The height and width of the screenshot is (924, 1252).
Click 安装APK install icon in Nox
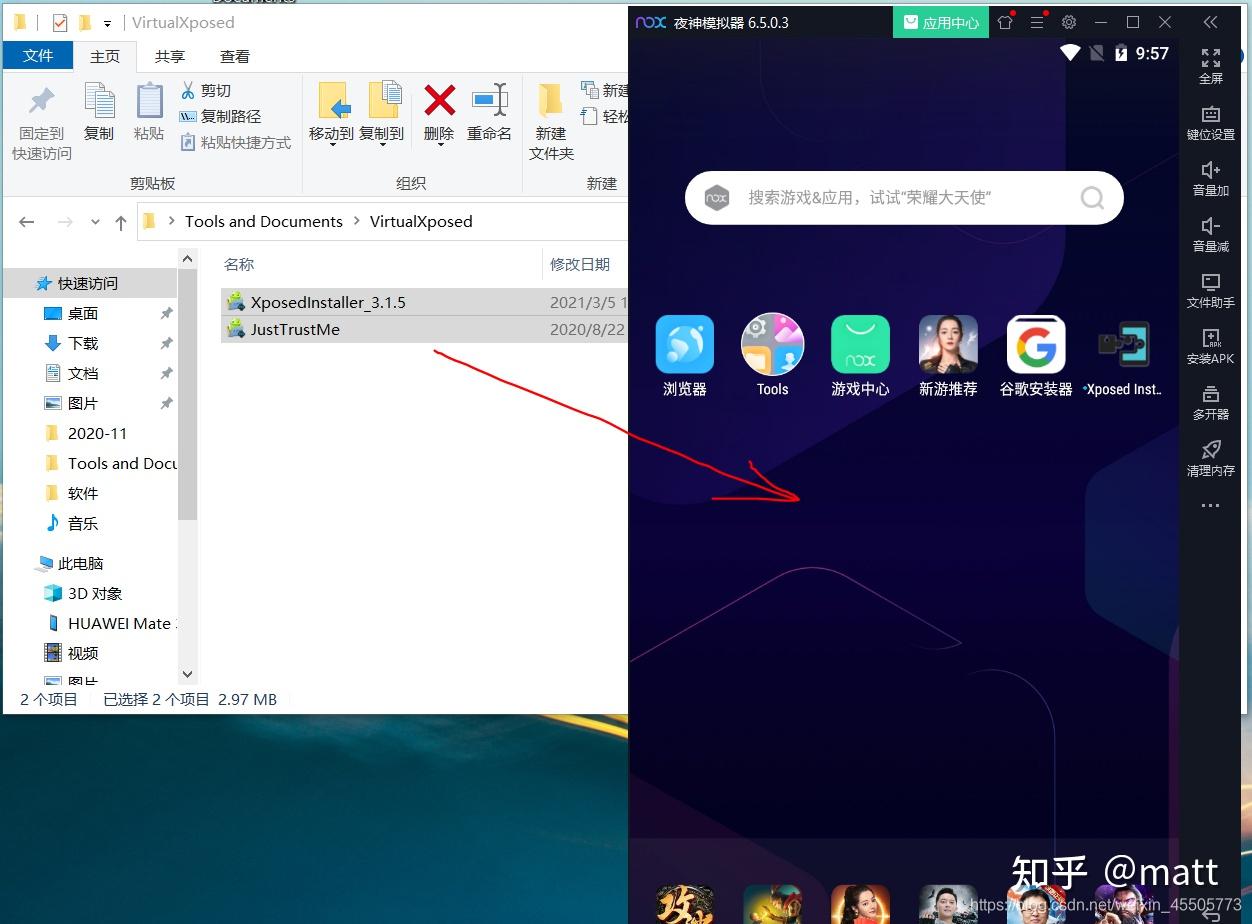[x=1211, y=346]
